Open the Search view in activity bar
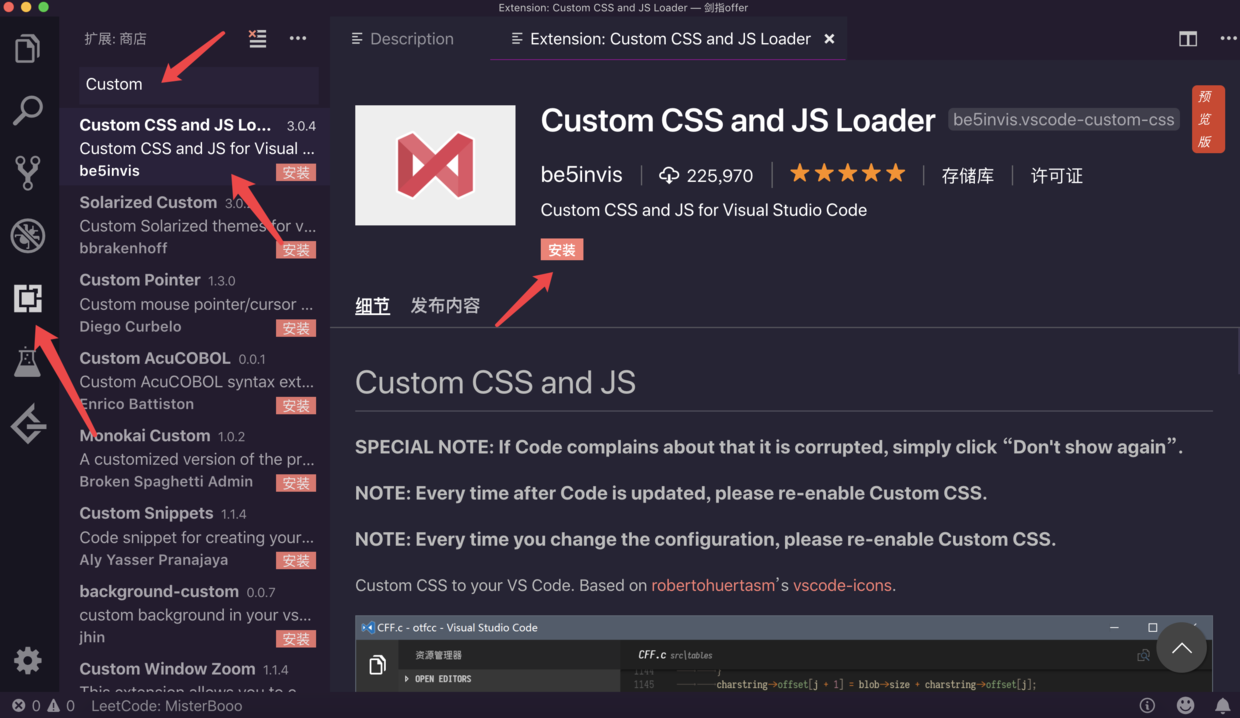 coord(28,110)
